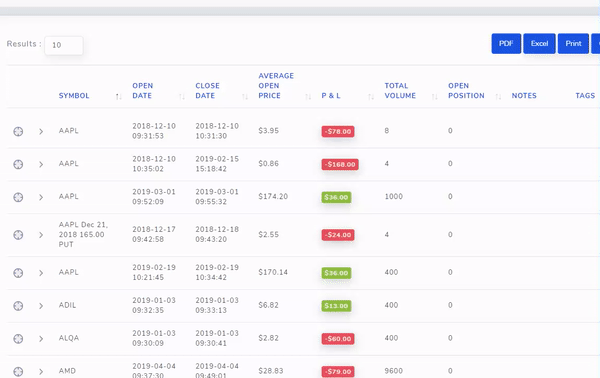
Task: Export the table as PDF
Action: tap(506, 44)
